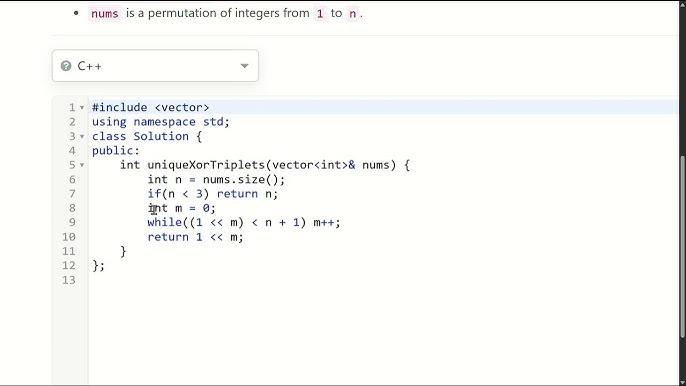Place the cursor in the #include <vector> line
Image resolution: width=686 pixels, height=386 pixels.
150,107
